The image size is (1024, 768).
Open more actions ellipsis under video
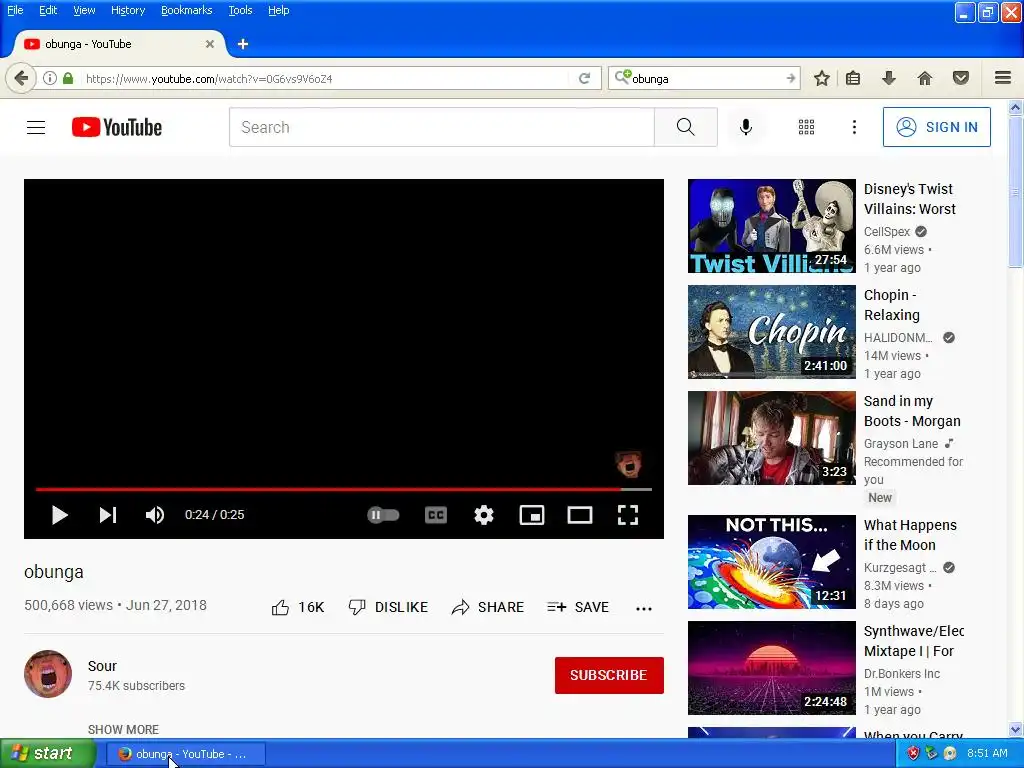point(644,609)
